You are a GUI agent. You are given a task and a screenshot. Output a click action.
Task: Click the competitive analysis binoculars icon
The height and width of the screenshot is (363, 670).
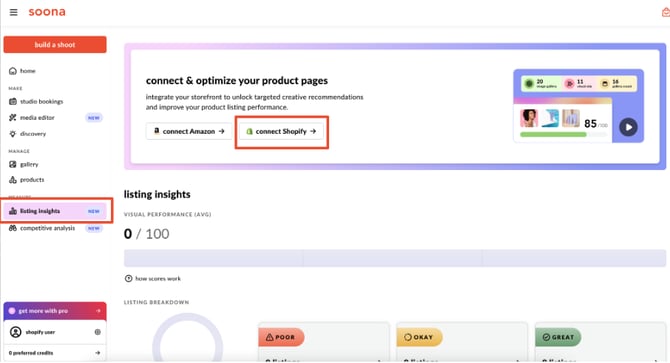click(x=13, y=228)
